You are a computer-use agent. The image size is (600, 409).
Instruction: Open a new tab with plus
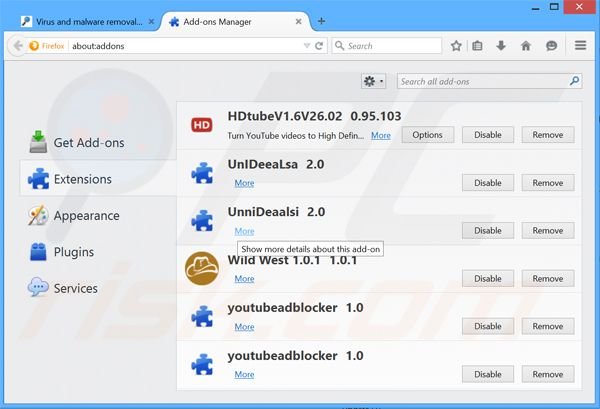click(321, 21)
